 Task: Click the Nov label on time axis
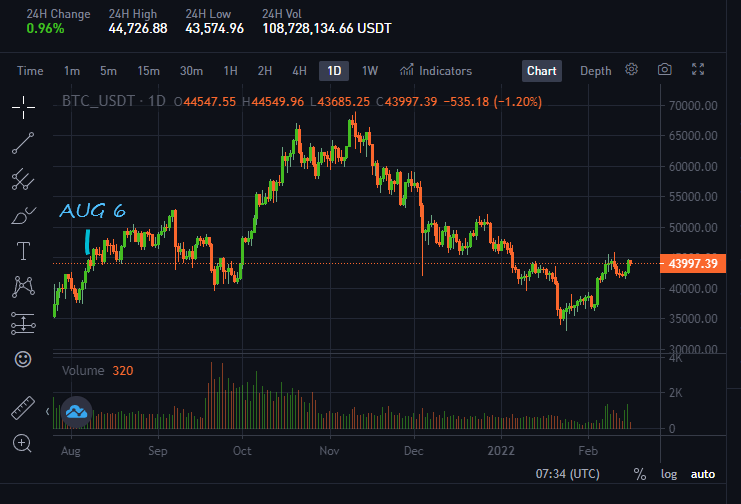[x=329, y=451]
